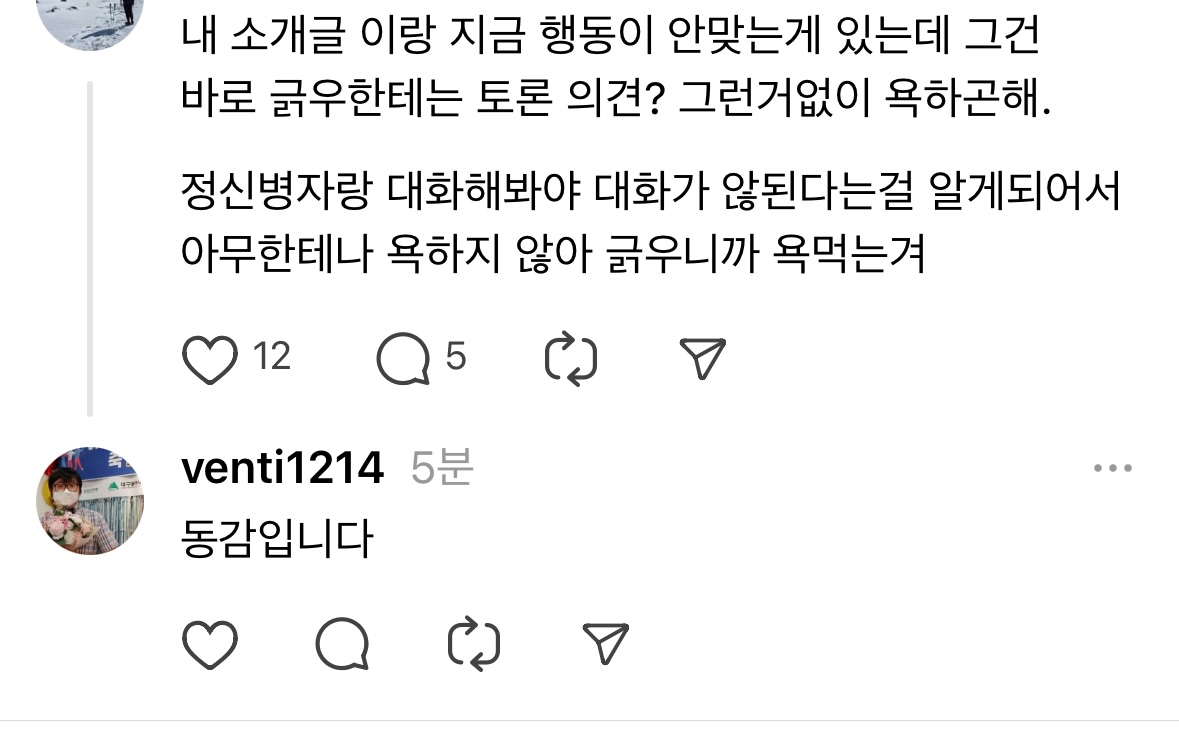1179x731 pixels.
Task: Open the three-dot menu for venti1214's reply
Action: tap(1113, 468)
